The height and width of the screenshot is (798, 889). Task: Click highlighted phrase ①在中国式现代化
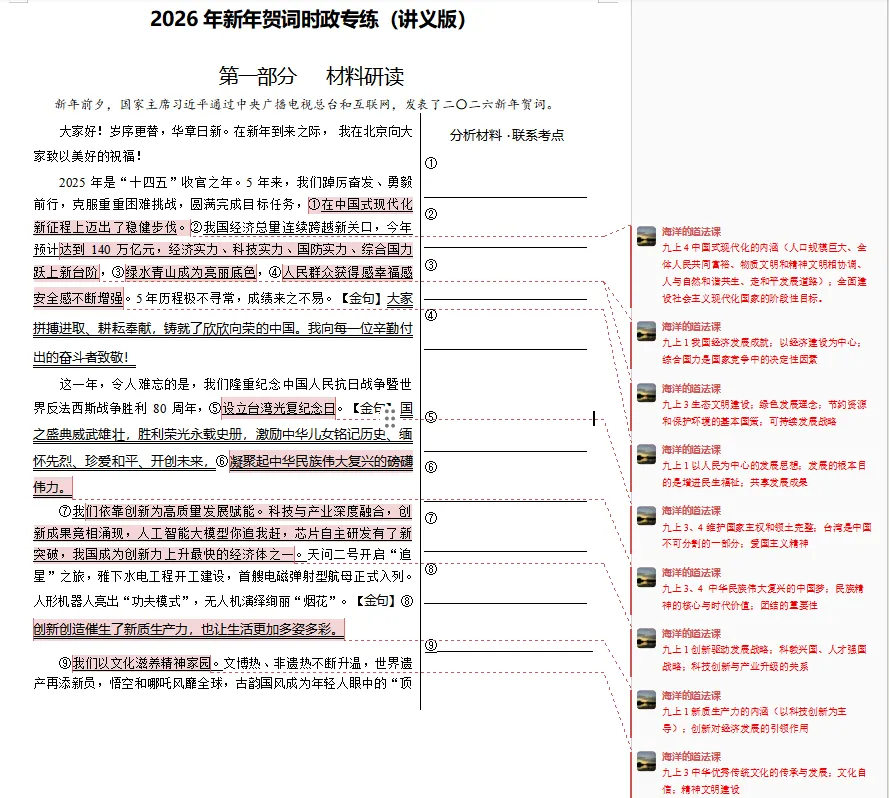361,204
